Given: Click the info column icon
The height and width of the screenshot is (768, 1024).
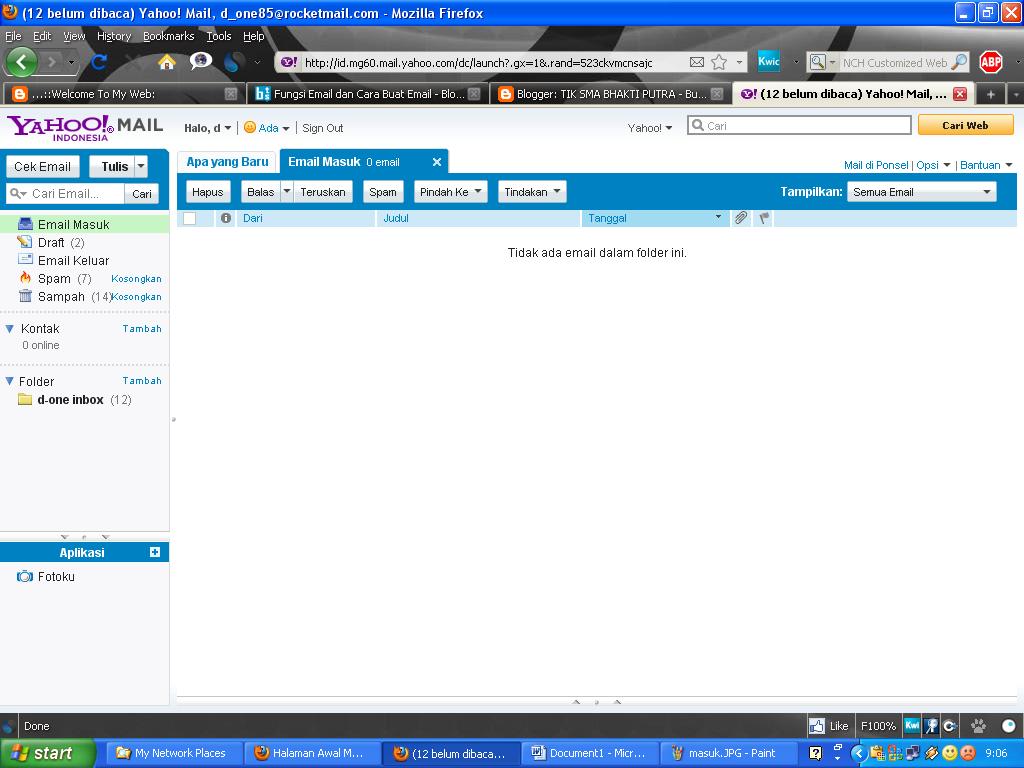Looking at the screenshot, I should [226, 218].
